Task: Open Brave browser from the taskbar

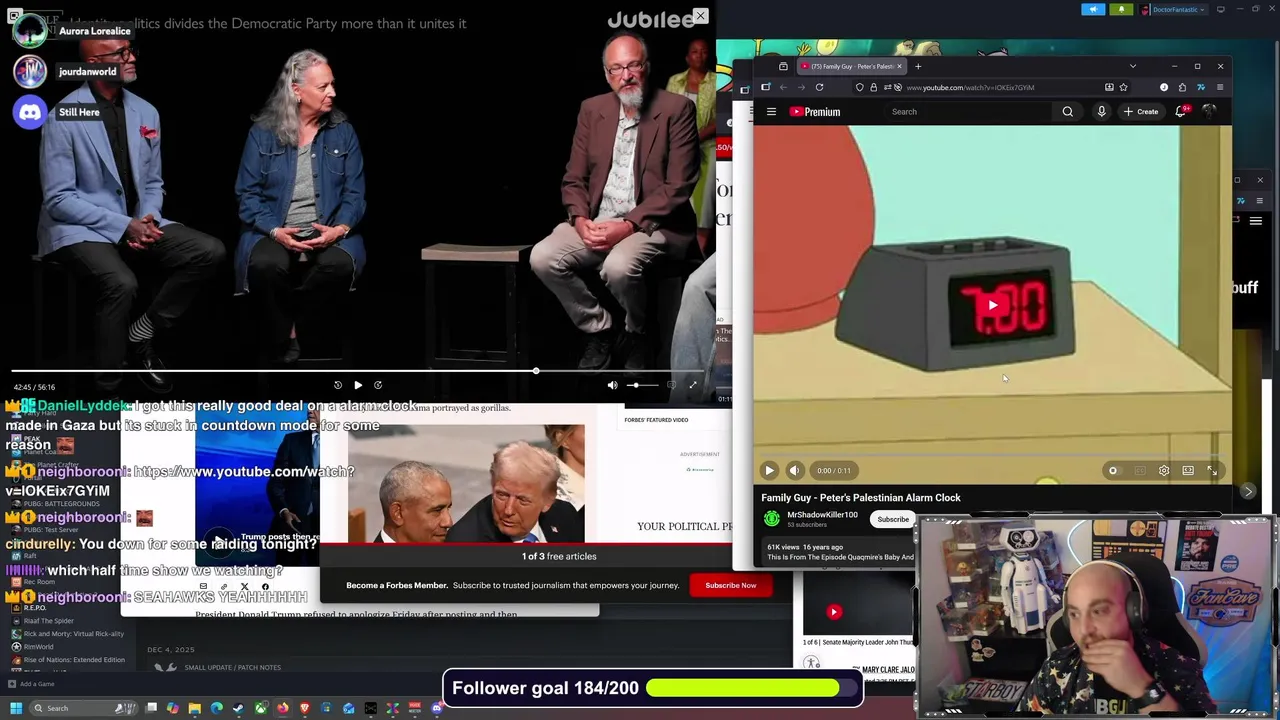Action: click(x=305, y=708)
